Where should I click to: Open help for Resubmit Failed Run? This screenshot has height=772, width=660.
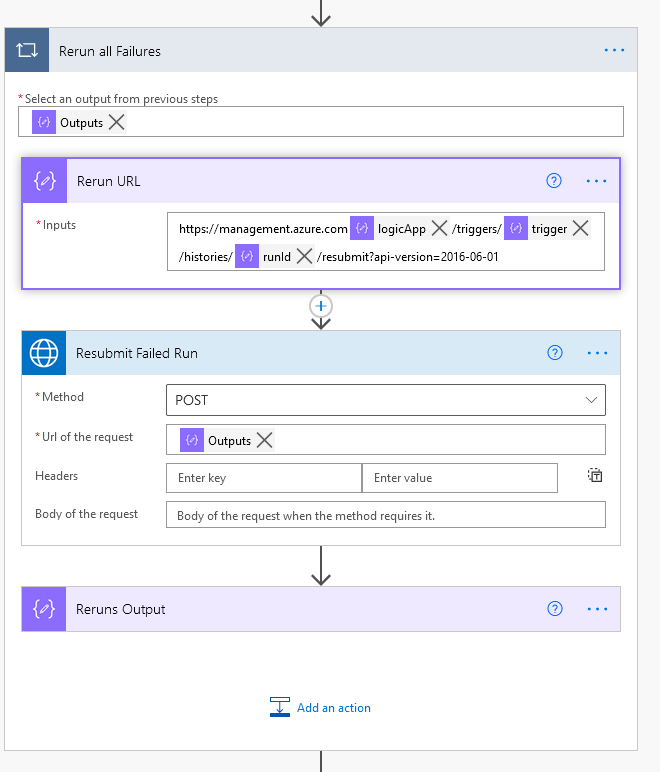pyautogui.click(x=555, y=353)
